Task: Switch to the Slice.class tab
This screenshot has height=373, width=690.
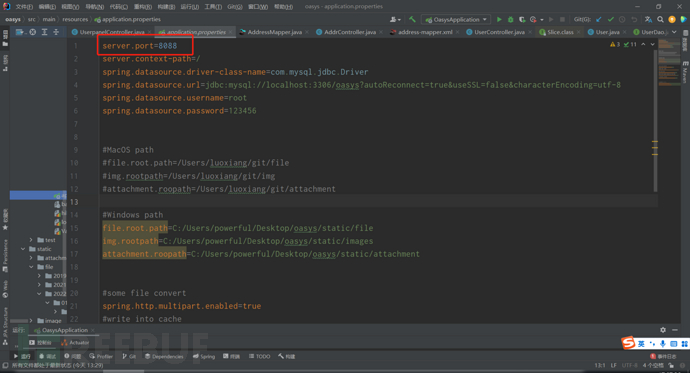Action: 559,32
